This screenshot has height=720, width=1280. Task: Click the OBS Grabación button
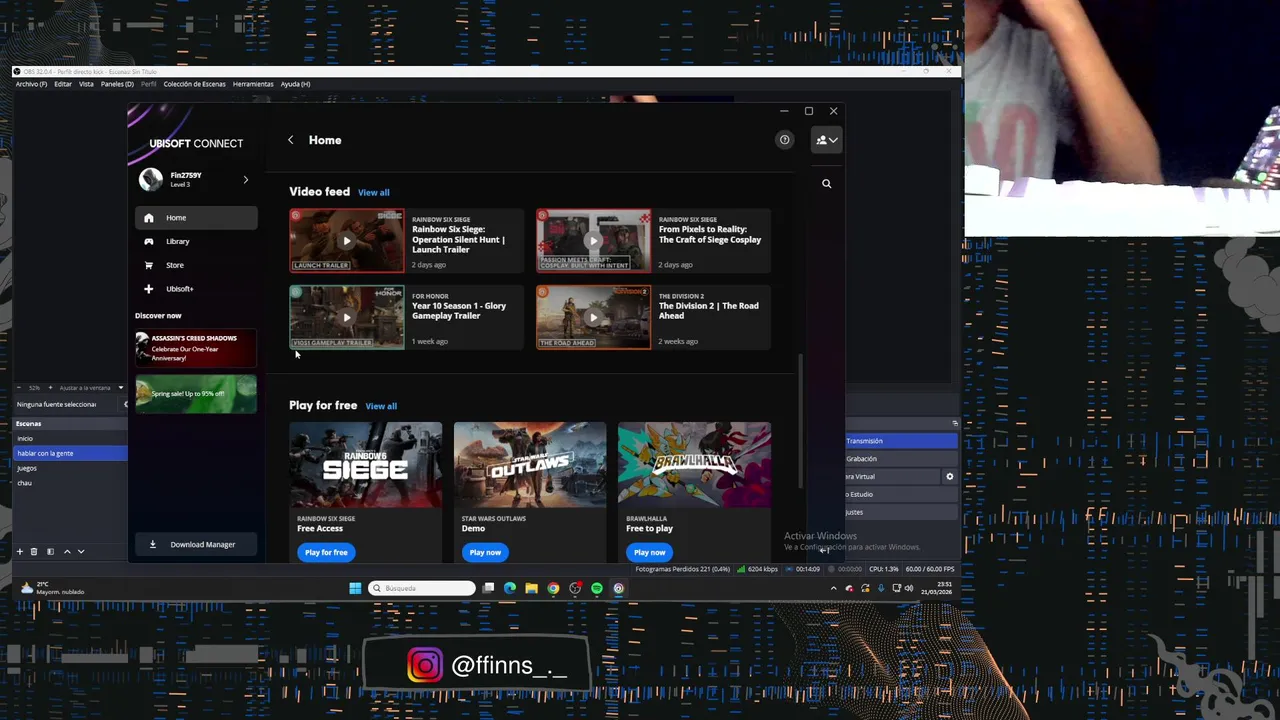(901, 459)
